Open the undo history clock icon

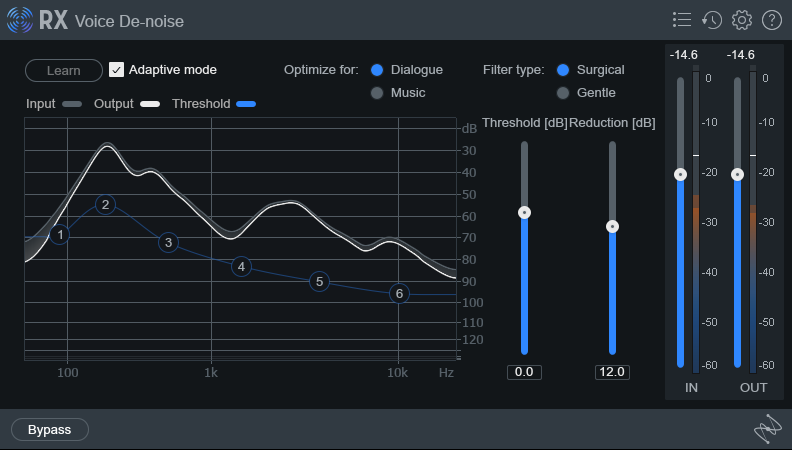712,20
